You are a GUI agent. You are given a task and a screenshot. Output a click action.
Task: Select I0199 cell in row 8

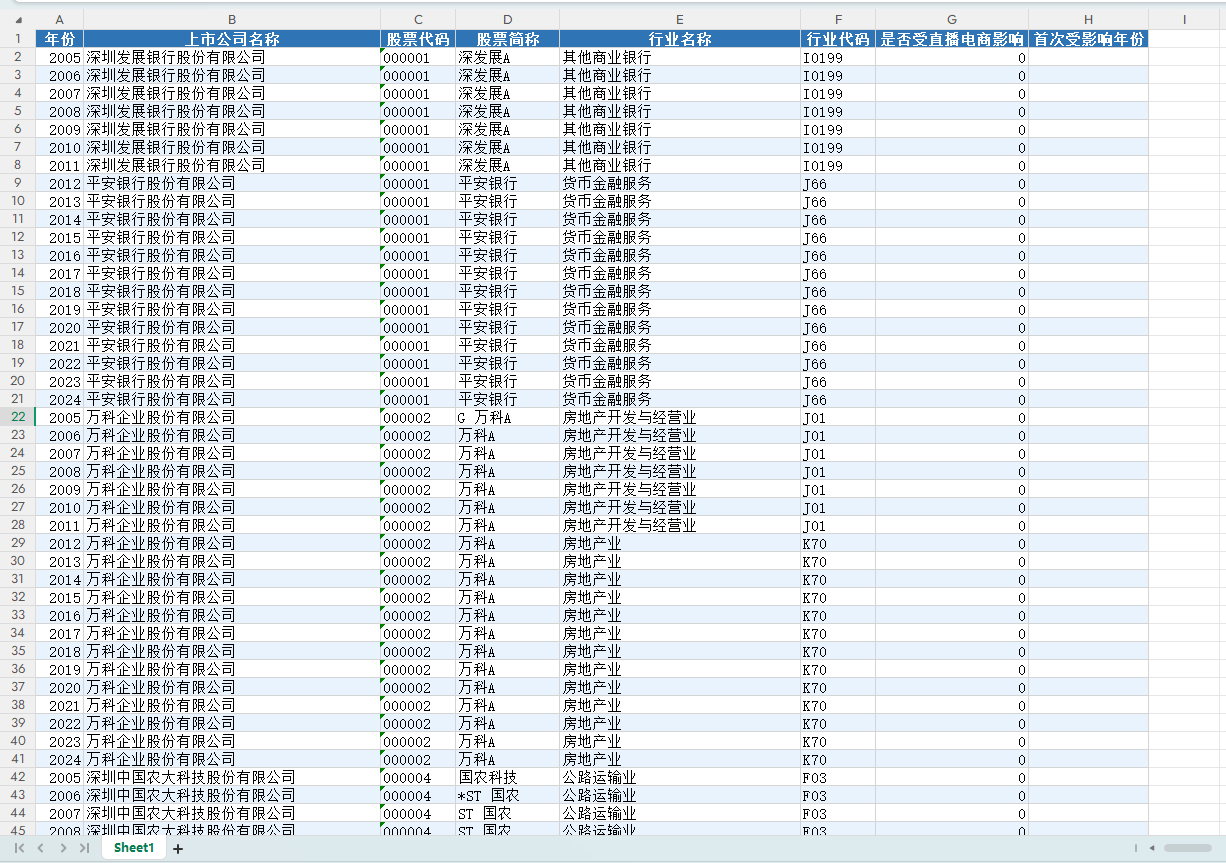click(838, 165)
